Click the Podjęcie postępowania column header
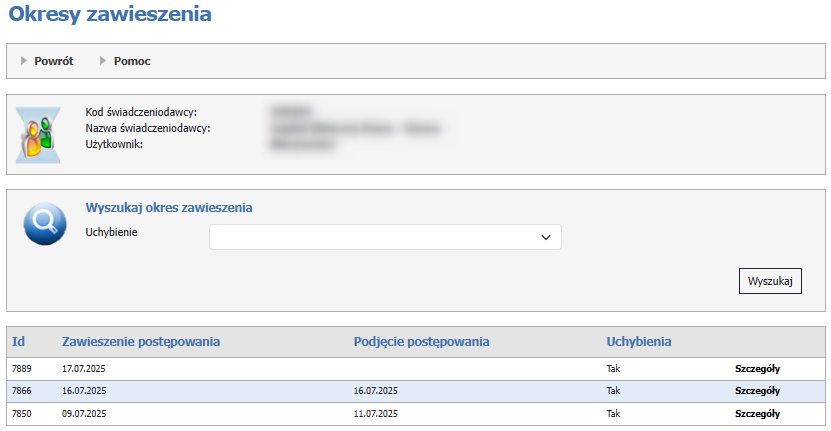831x431 pixels. click(x=421, y=342)
